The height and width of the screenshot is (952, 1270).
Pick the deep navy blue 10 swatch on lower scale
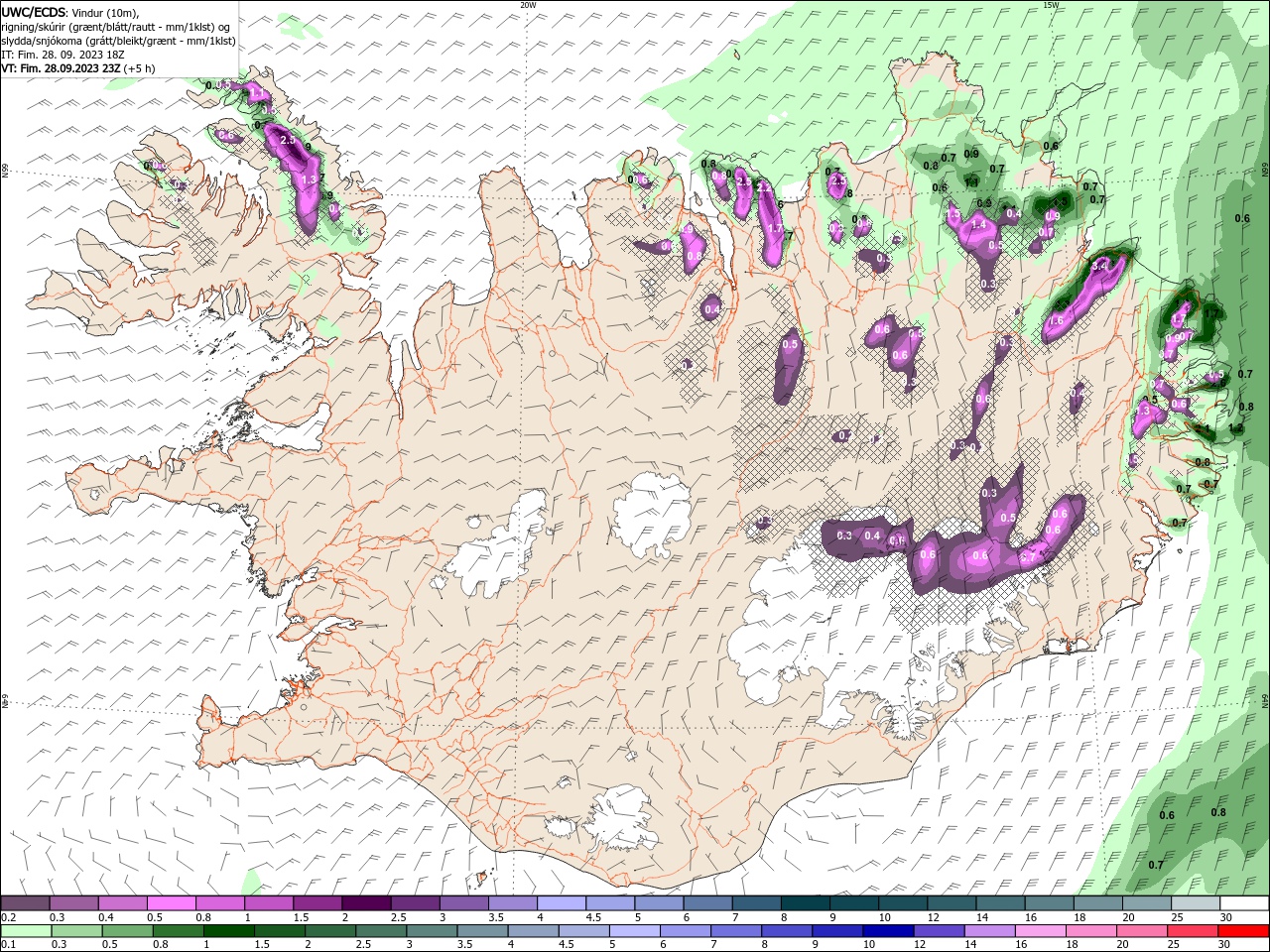point(888,931)
